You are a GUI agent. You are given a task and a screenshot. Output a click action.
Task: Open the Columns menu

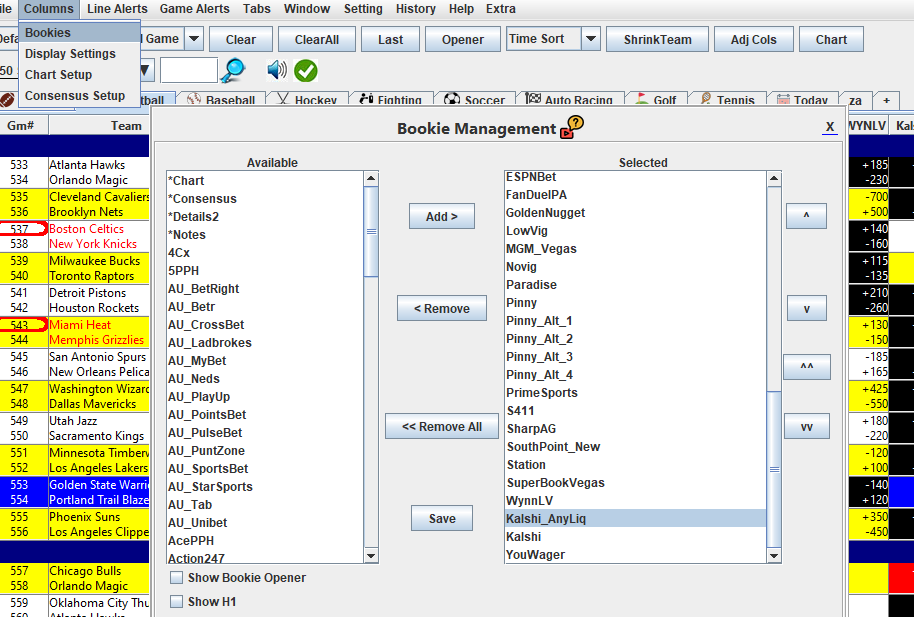49,9
